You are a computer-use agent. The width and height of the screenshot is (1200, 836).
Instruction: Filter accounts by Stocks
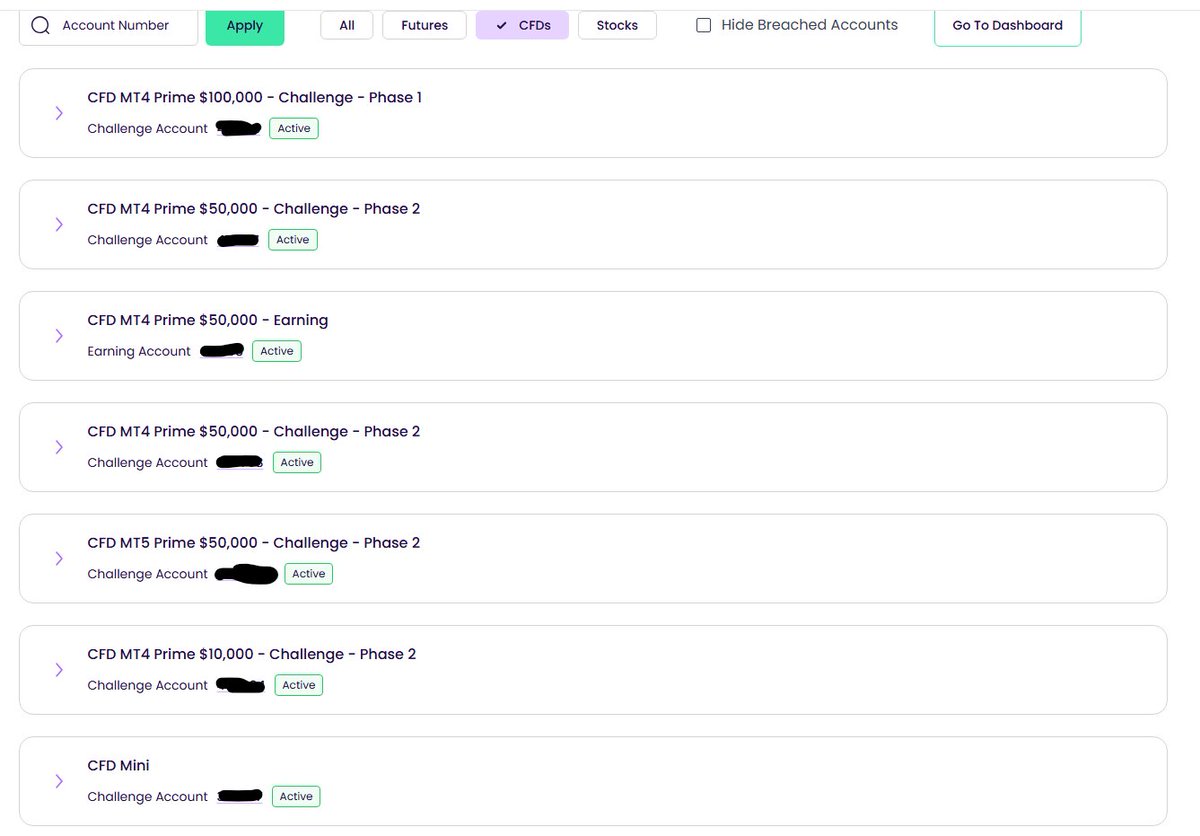[x=617, y=25]
